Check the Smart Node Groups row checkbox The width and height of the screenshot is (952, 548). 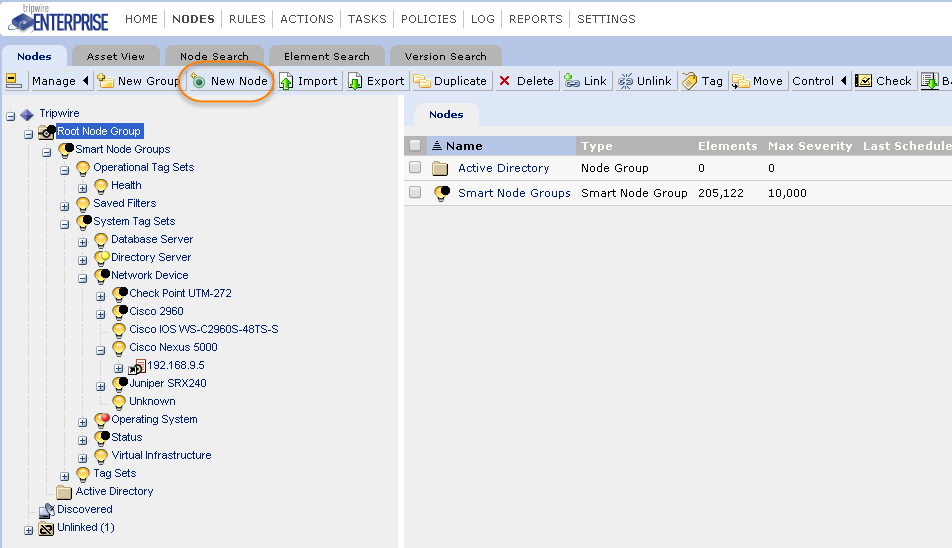click(415, 192)
